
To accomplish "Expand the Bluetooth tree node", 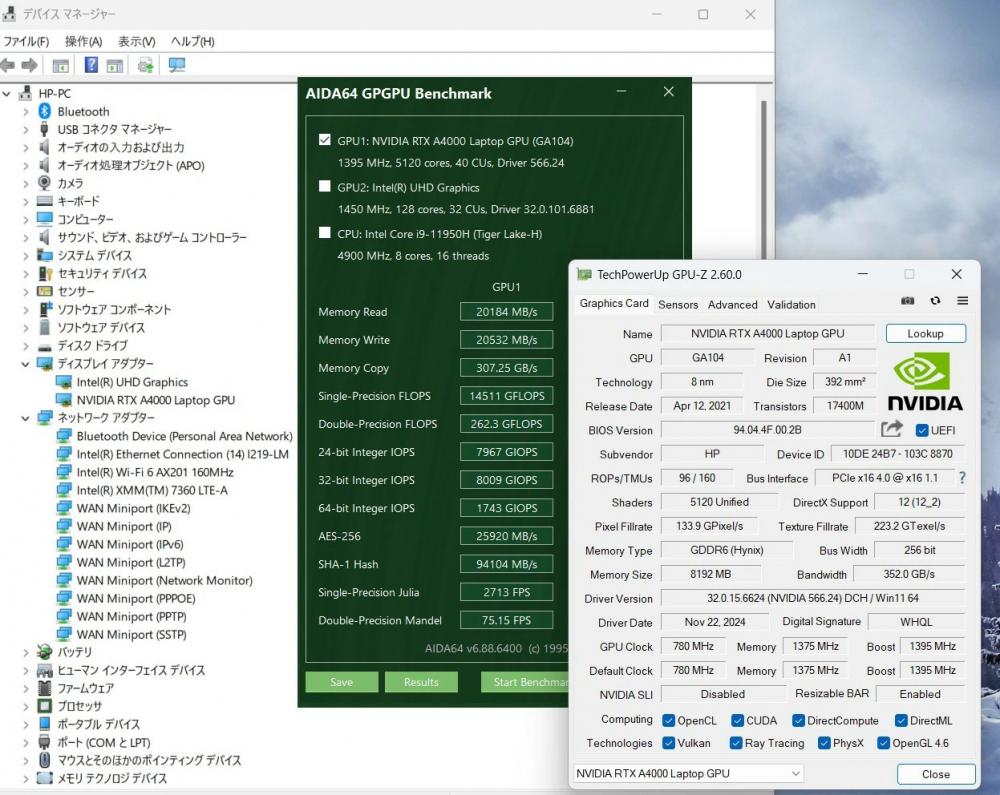I will pos(26,112).
